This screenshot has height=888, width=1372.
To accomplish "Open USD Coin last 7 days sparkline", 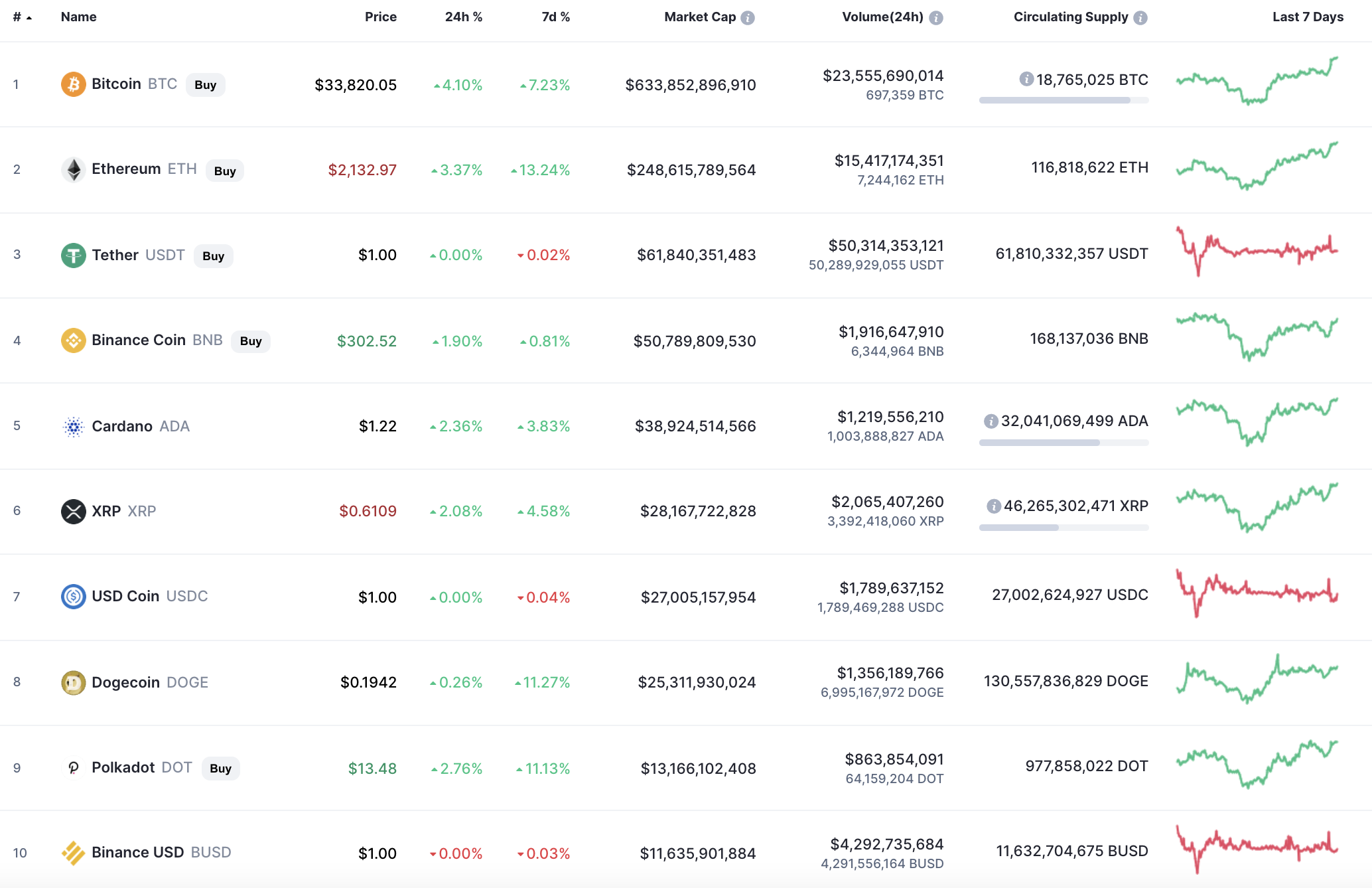I will 1257,593.
